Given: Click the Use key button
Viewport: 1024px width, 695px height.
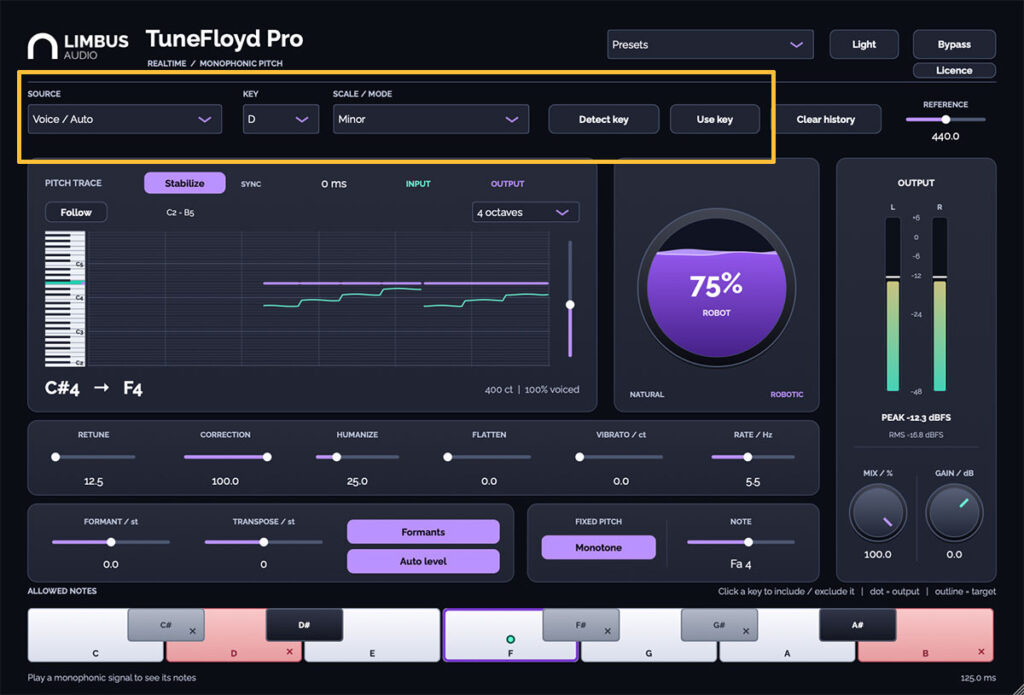Looking at the screenshot, I should pos(714,120).
